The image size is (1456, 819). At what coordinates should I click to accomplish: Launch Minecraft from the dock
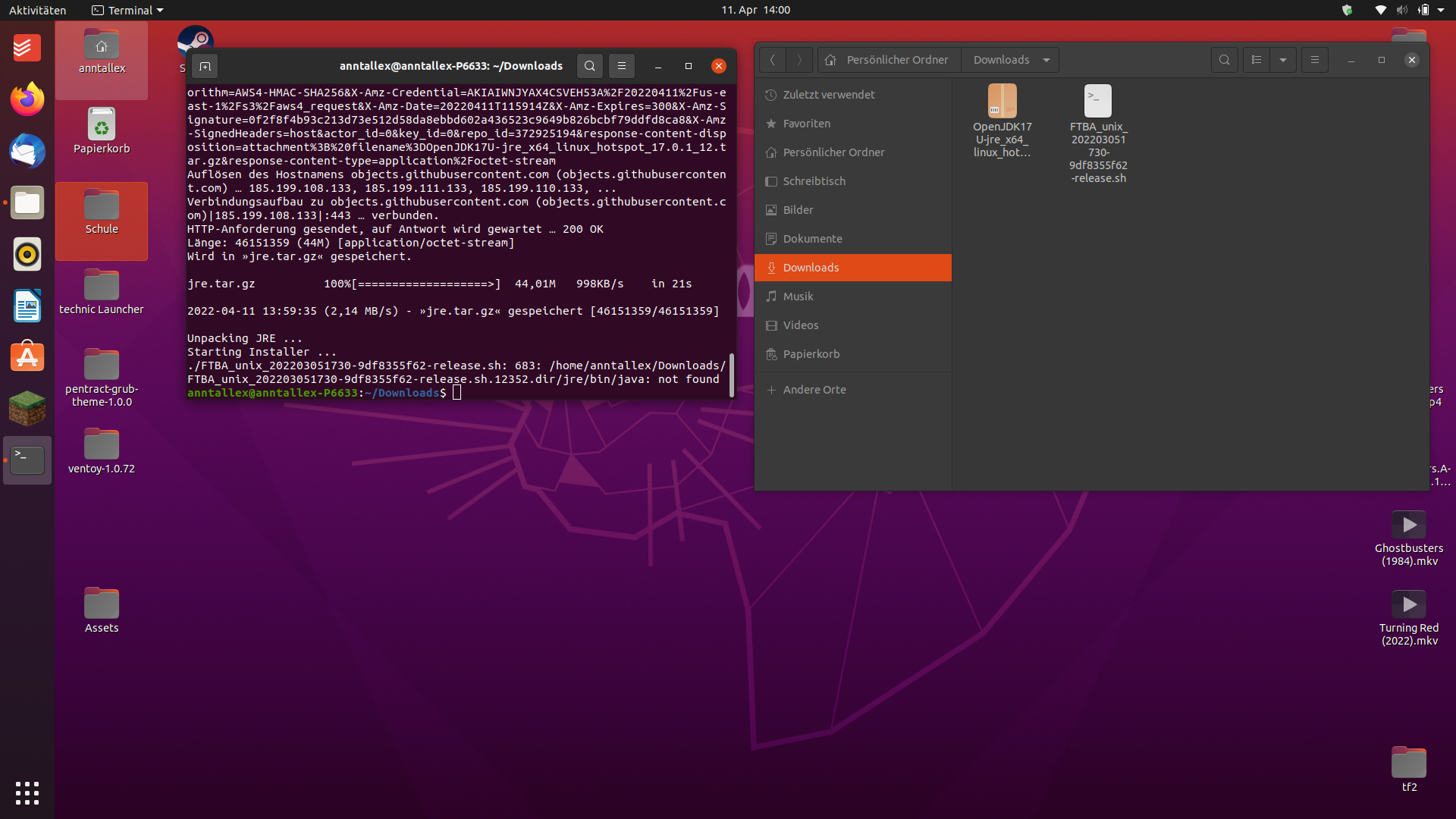(27, 409)
